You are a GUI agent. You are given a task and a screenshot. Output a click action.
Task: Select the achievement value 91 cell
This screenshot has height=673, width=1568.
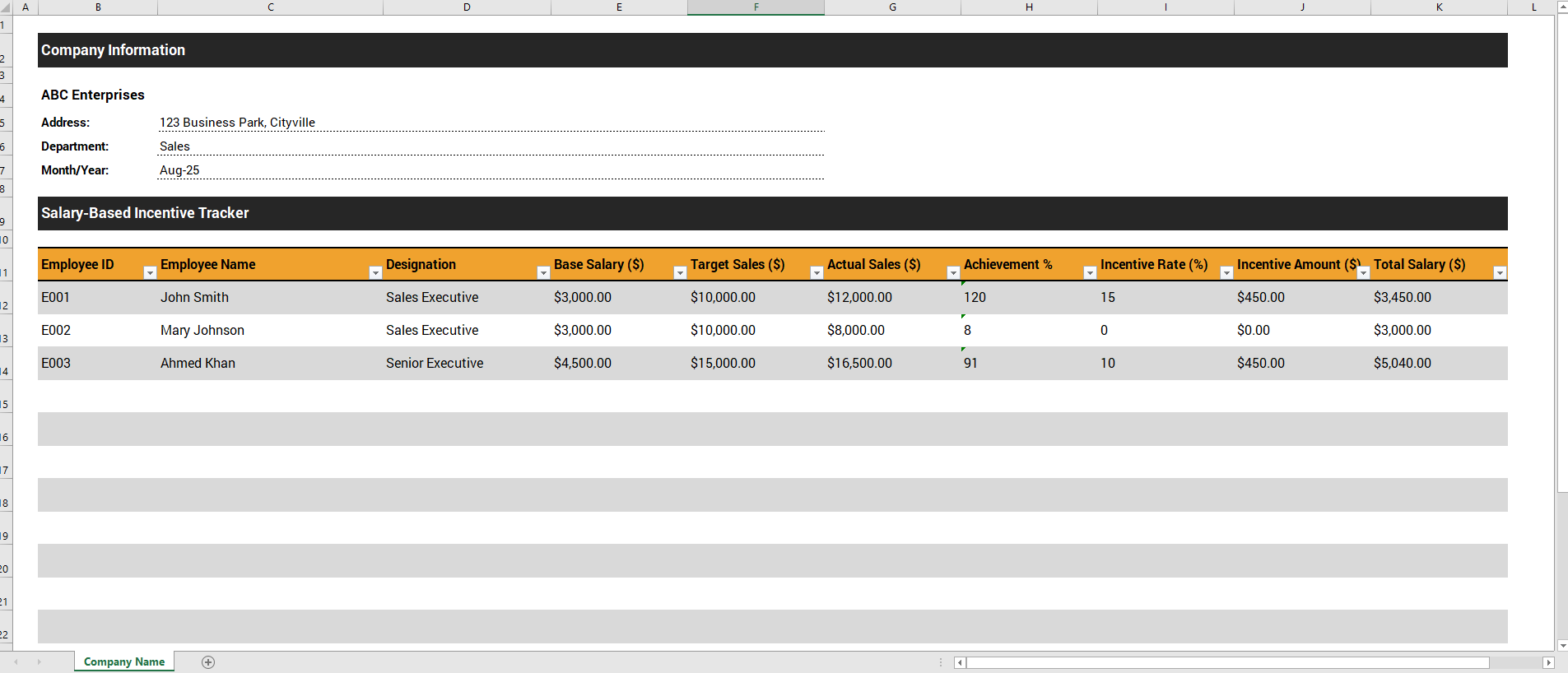(x=1029, y=363)
